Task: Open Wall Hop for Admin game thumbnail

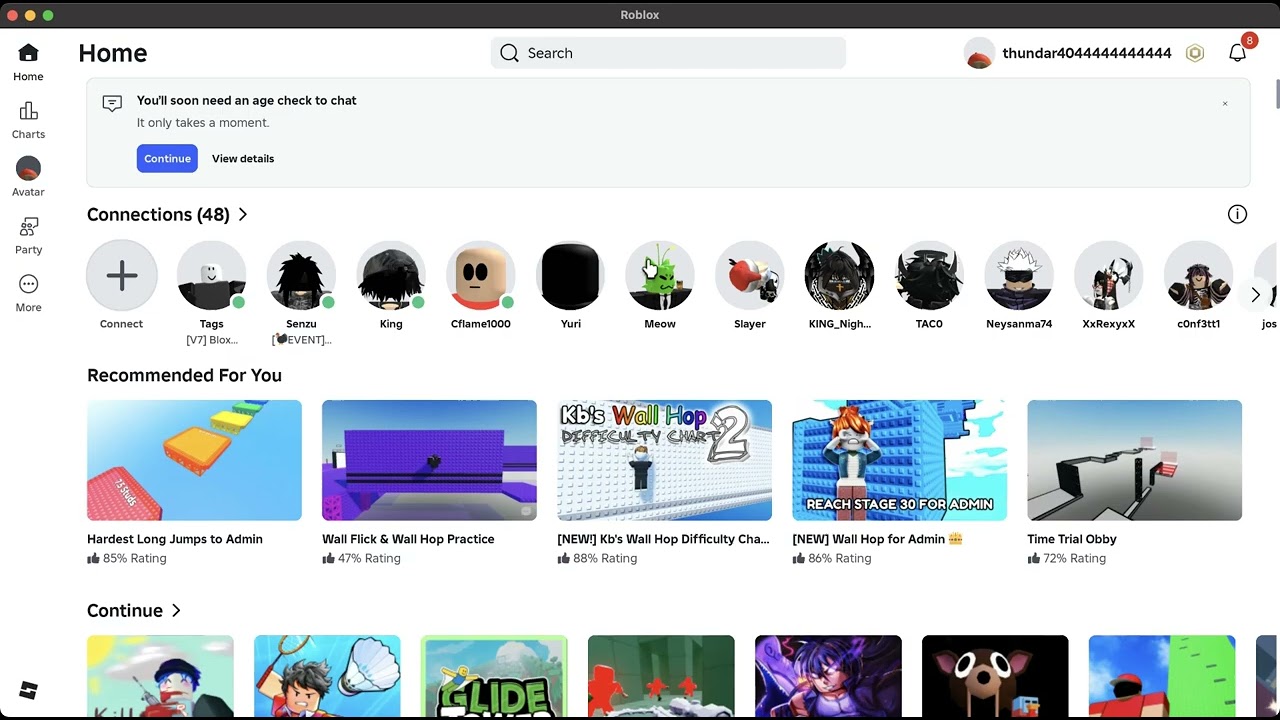Action: pyautogui.click(x=899, y=460)
